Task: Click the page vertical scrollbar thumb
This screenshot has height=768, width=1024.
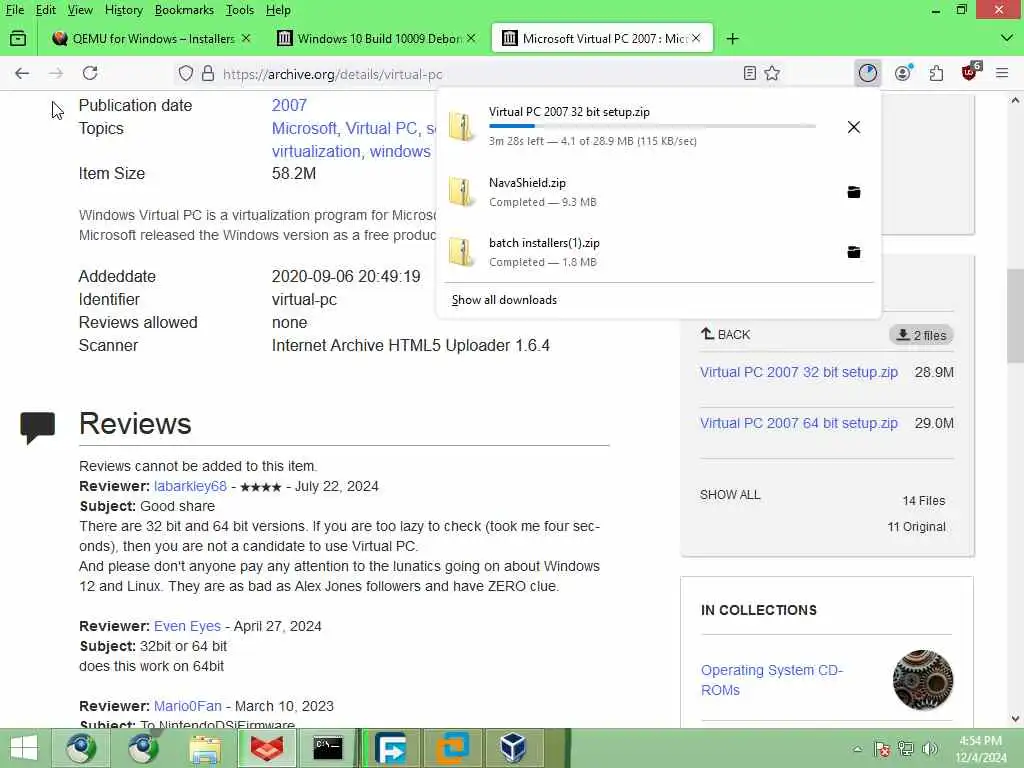Action: tap(1015, 315)
